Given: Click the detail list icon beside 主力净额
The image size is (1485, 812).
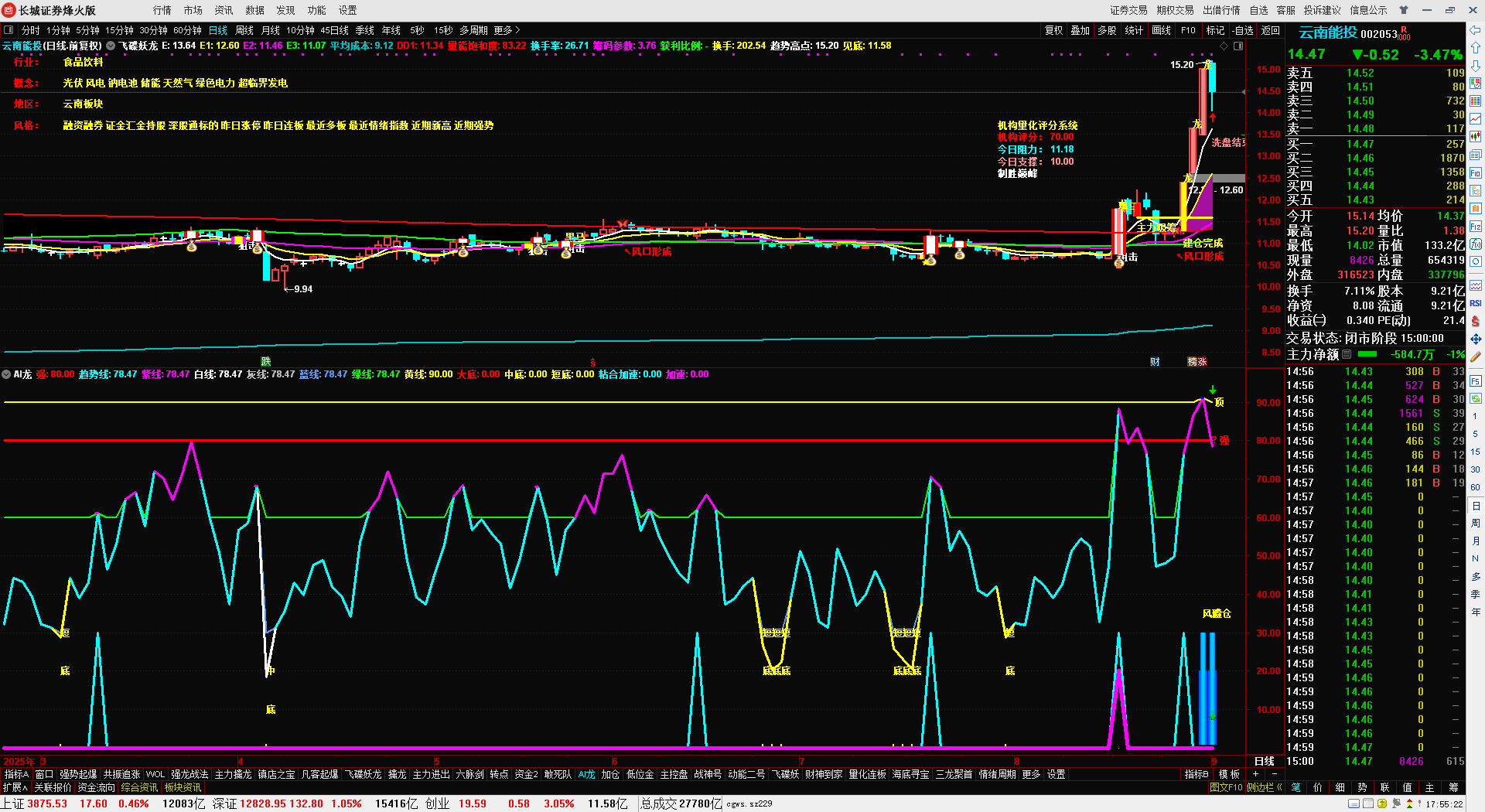Looking at the screenshot, I should [x=1347, y=354].
